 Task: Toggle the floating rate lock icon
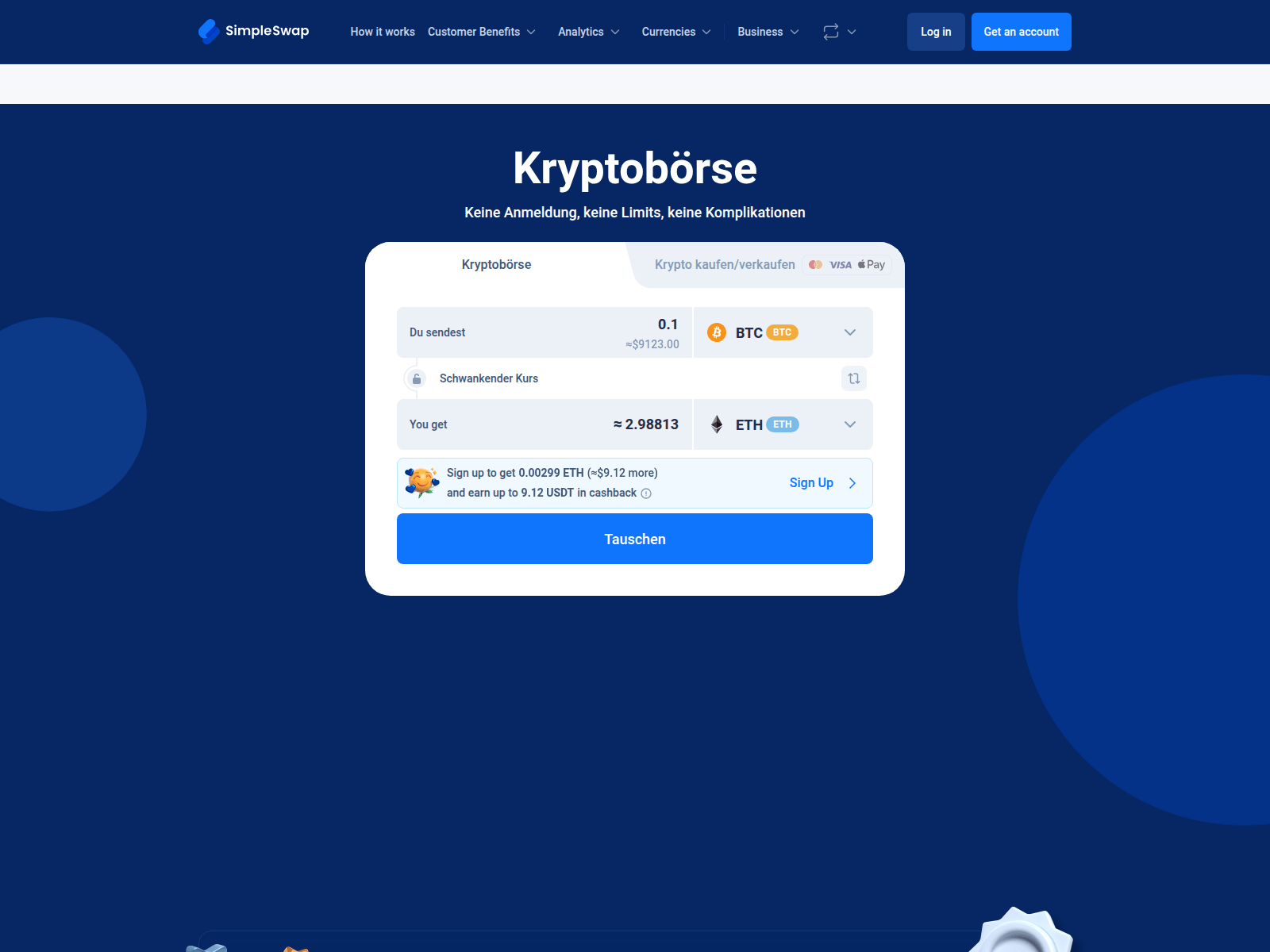pyautogui.click(x=417, y=378)
